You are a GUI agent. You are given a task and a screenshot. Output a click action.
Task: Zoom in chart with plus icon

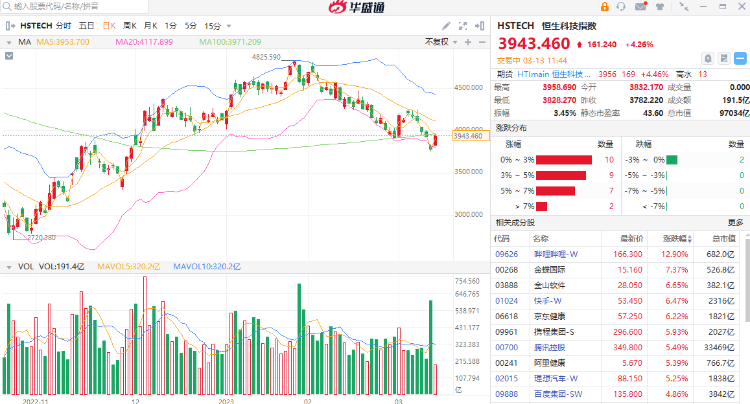(x=468, y=42)
